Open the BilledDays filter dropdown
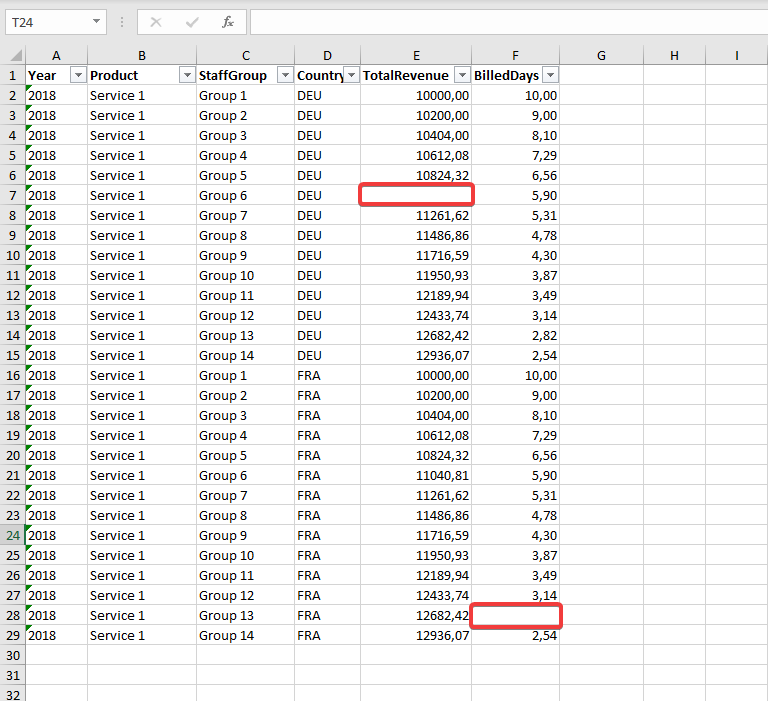The width and height of the screenshot is (768, 701). (549, 76)
